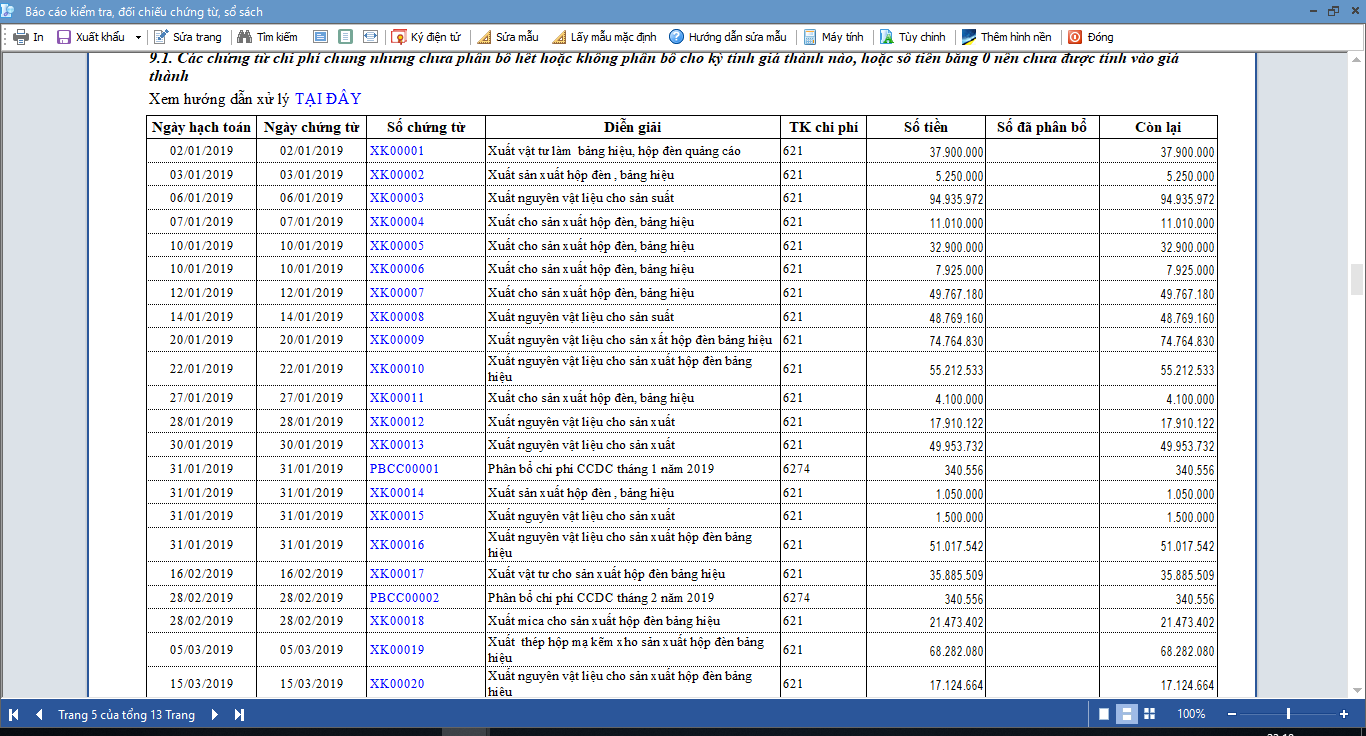The width and height of the screenshot is (1366, 736).
Task: Switch to continuous page layout view
Action: tap(1126, 714)
